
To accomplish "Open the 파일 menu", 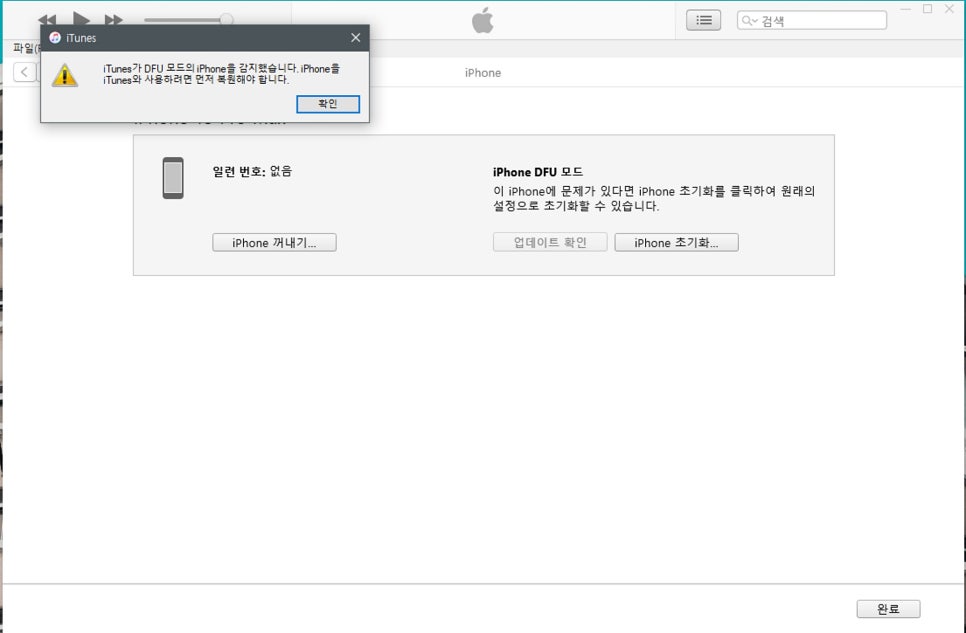I will tap(25, 47).
